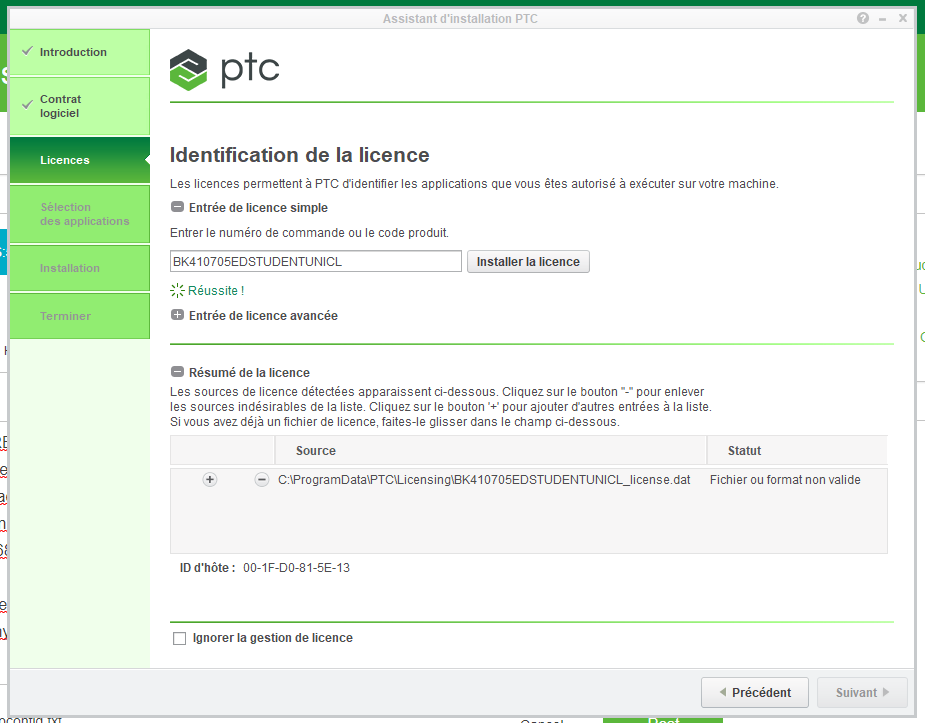Click the Identification de la licence heading
The image size is (925, 723).
[x=300, y=155]
